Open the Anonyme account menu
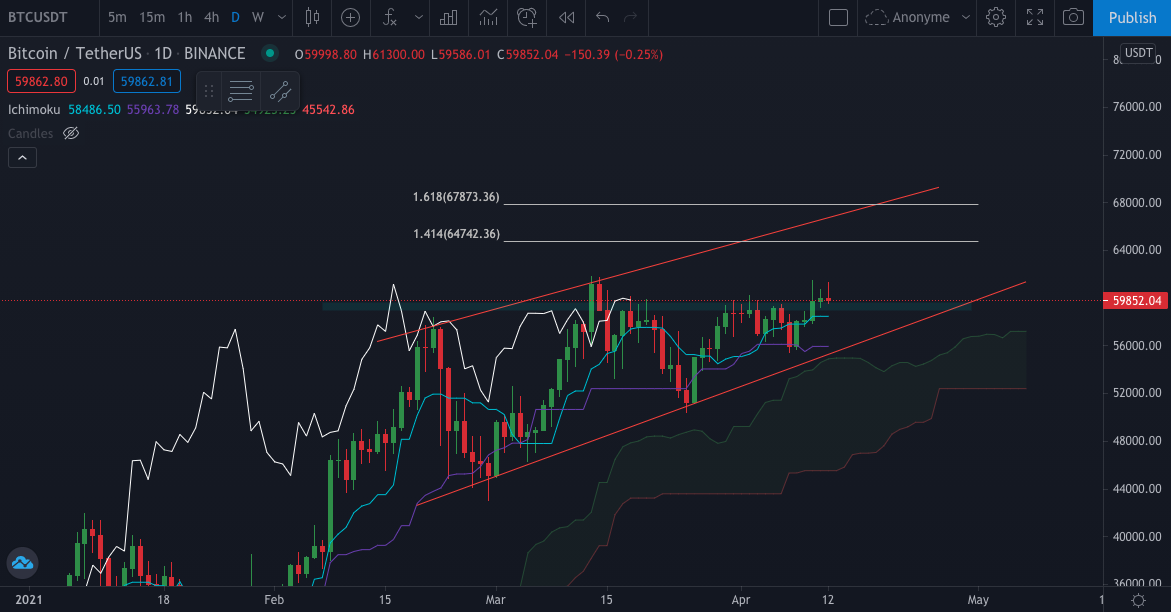1171x612 pixels. [916, 17]
